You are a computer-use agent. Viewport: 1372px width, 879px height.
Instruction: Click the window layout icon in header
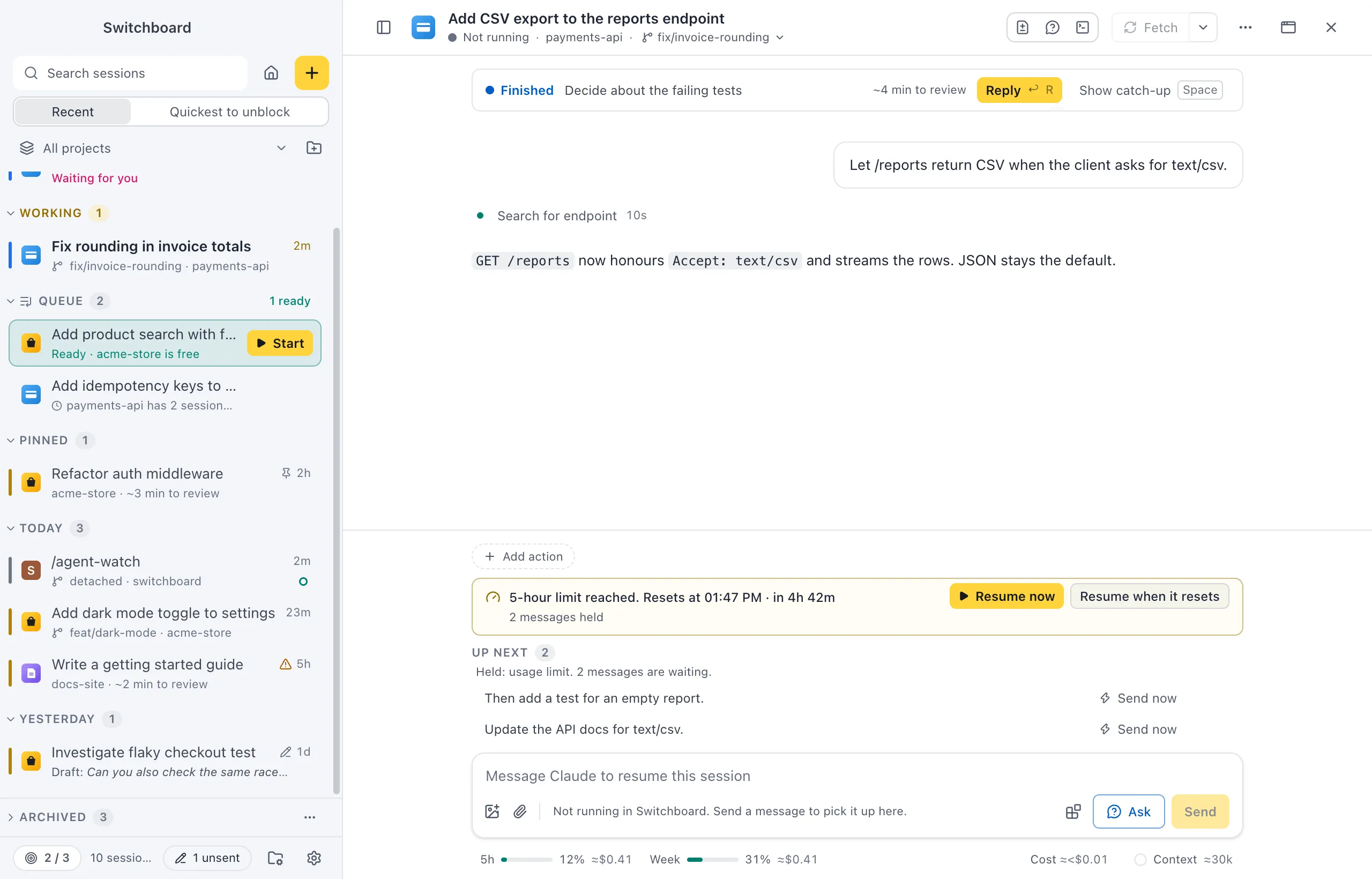tap(1288, 27)
